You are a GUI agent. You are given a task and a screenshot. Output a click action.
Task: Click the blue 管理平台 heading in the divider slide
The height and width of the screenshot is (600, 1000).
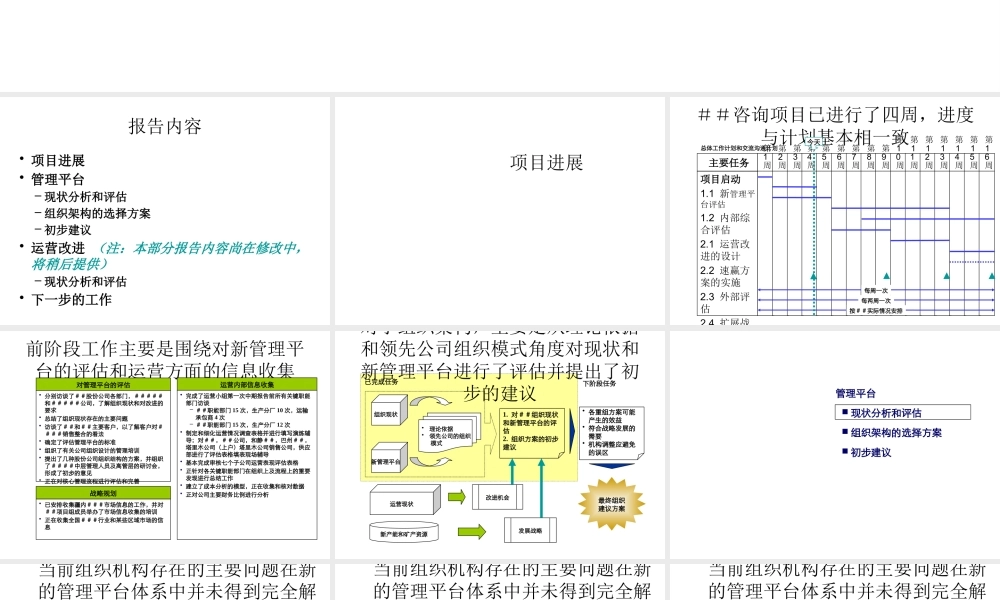(x=855, y=393)
